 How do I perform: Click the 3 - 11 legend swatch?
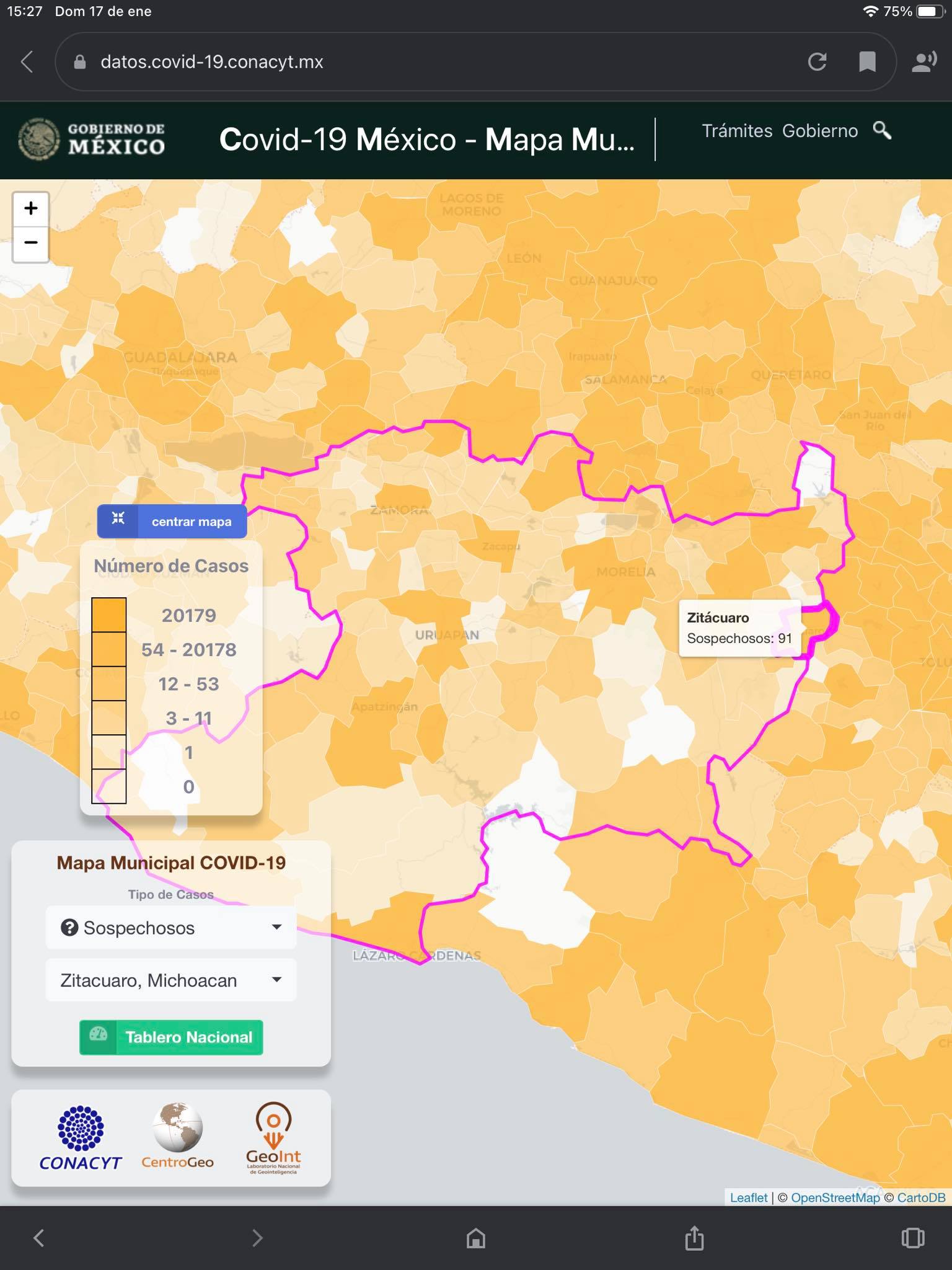pos(109,718)
